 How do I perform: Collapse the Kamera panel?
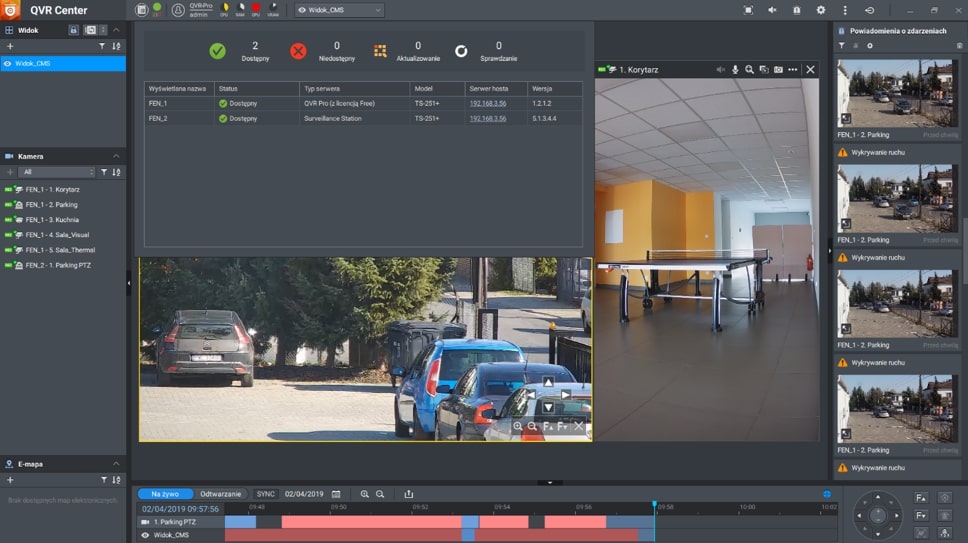tap(115, 157)
